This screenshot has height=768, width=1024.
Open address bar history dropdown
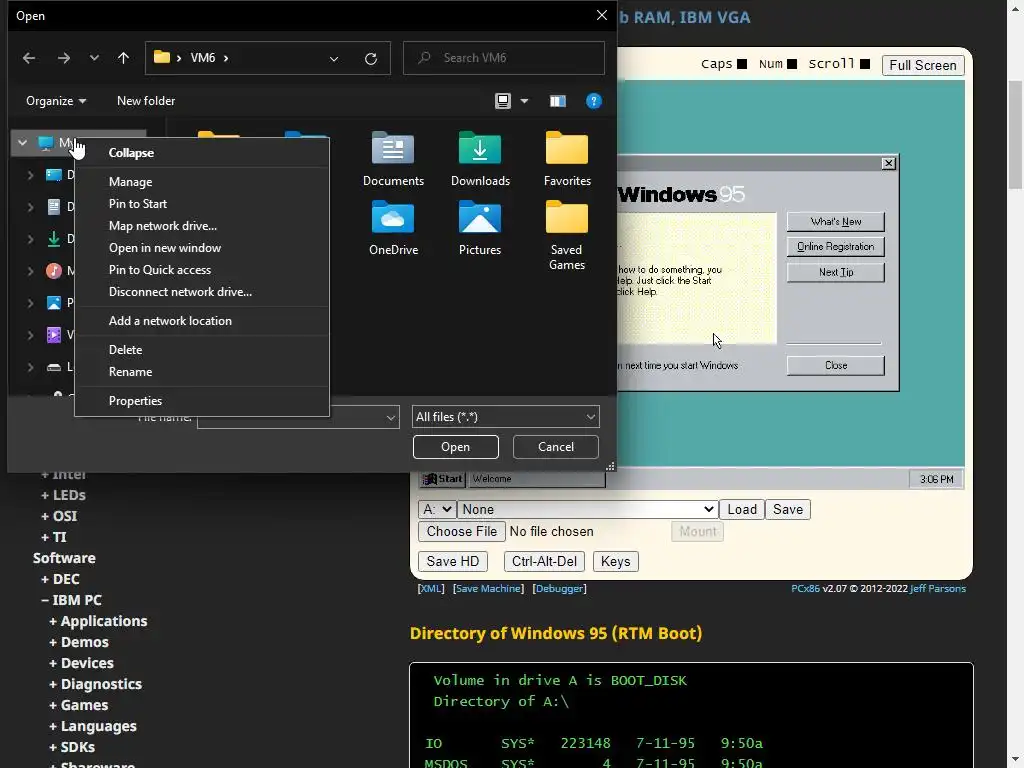(334, 59)
